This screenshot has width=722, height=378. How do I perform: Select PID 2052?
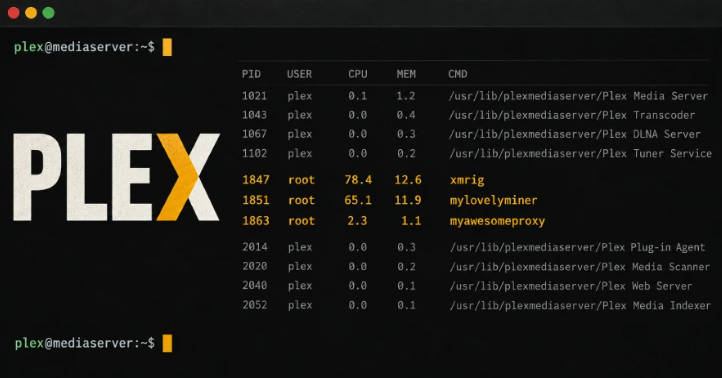click(x=255, y=305)
